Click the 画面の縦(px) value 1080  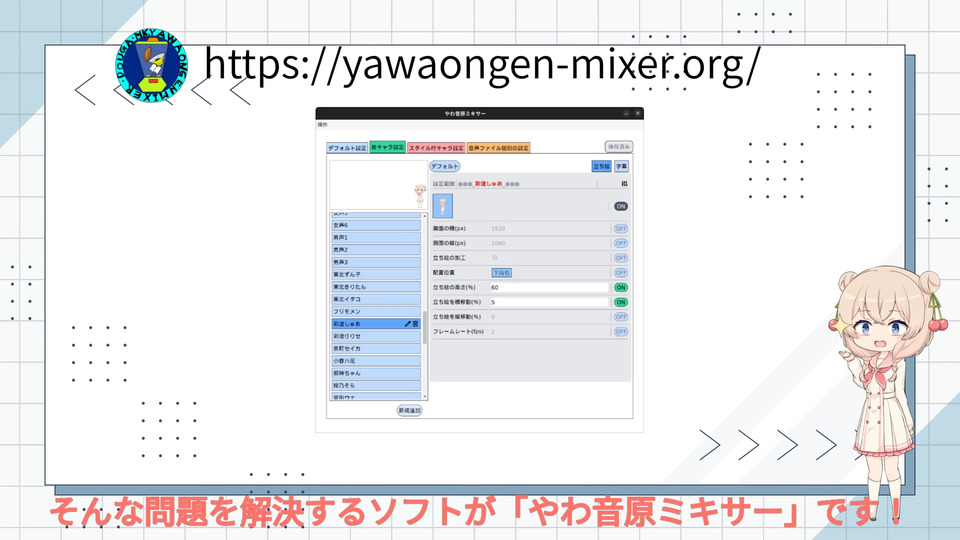[x=498, y=243]
